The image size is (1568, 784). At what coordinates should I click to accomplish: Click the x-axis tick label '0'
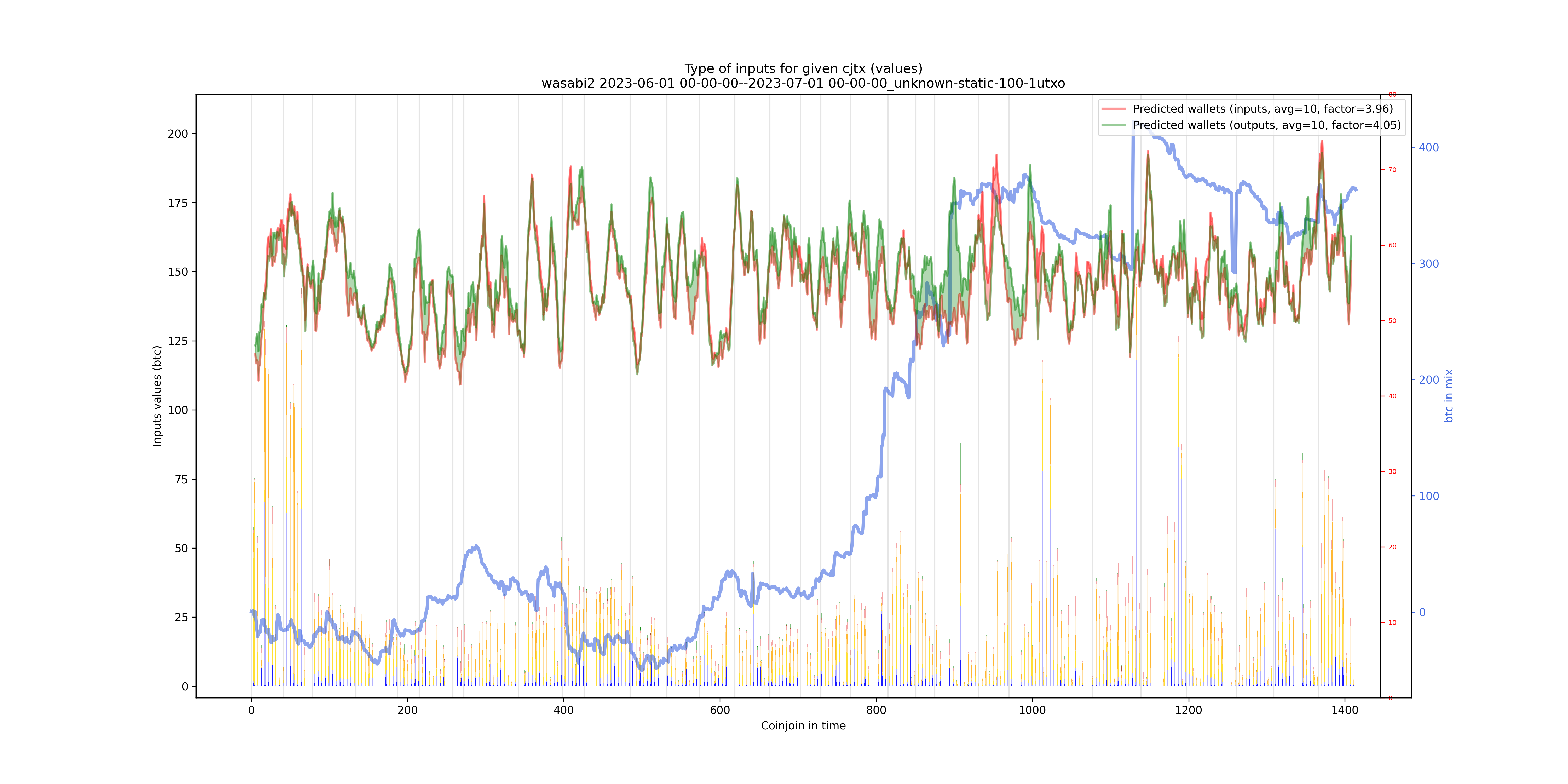point(251,710)
